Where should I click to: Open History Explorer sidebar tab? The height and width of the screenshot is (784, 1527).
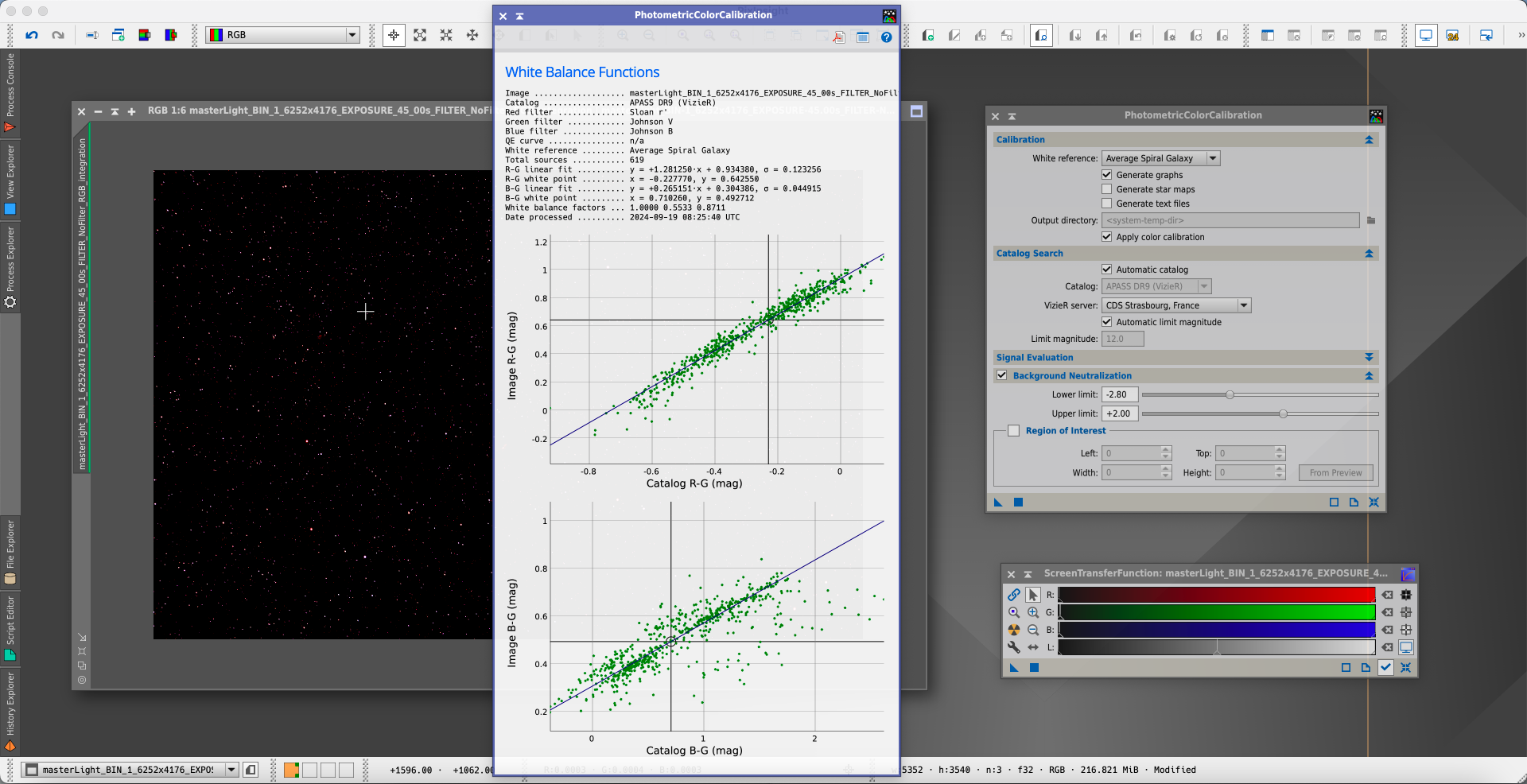coord(10,711)
